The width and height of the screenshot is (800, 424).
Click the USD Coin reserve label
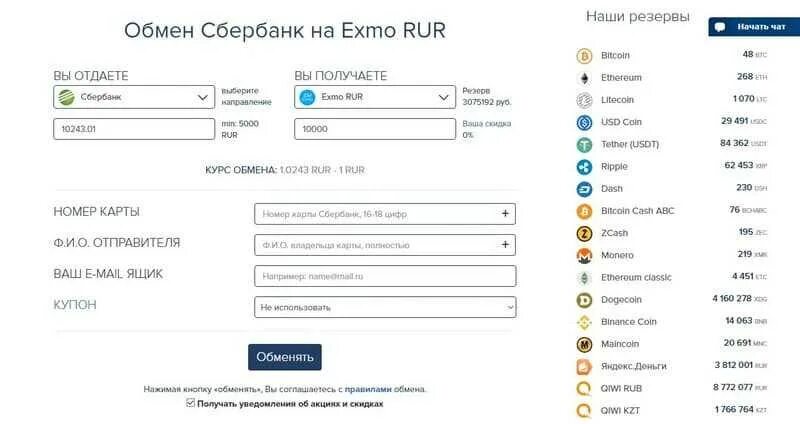pyautogui.click(x=621, y=122)
